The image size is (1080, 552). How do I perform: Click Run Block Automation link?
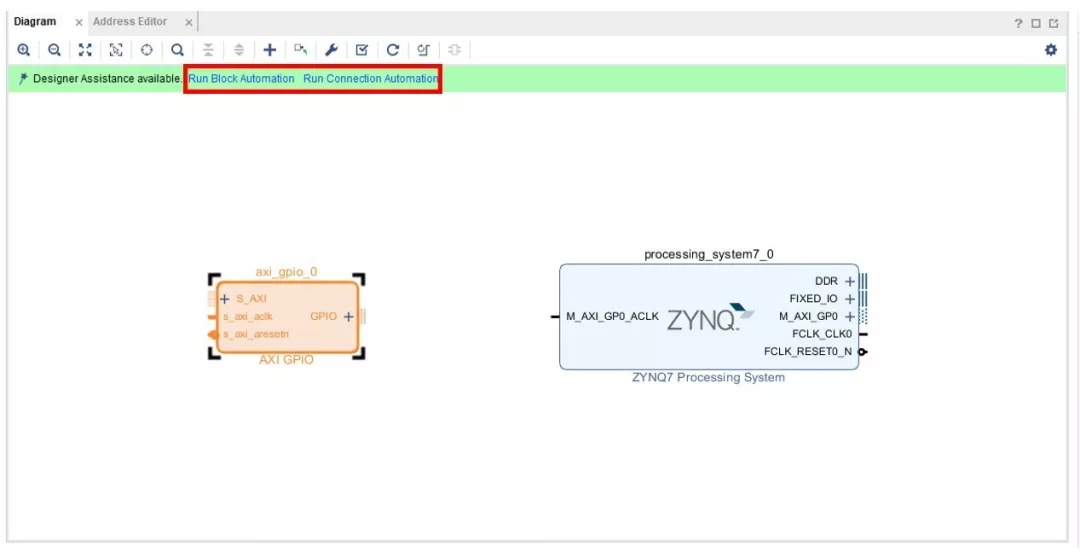242,79
